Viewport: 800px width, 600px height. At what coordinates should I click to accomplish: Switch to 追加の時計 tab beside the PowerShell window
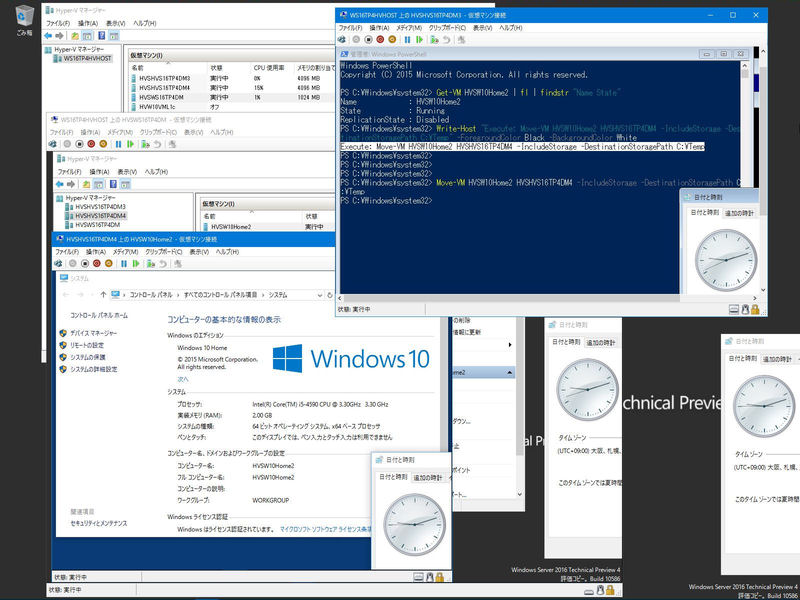[x=739, y=213]
